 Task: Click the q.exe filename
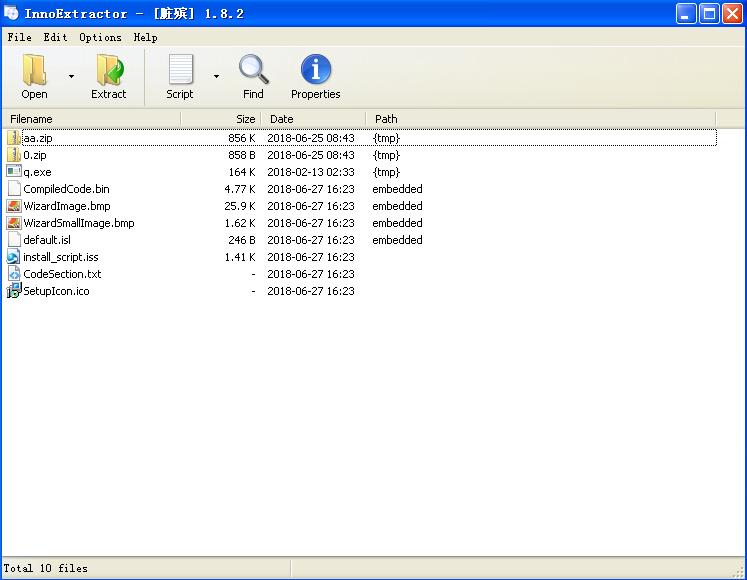point(37,172)
